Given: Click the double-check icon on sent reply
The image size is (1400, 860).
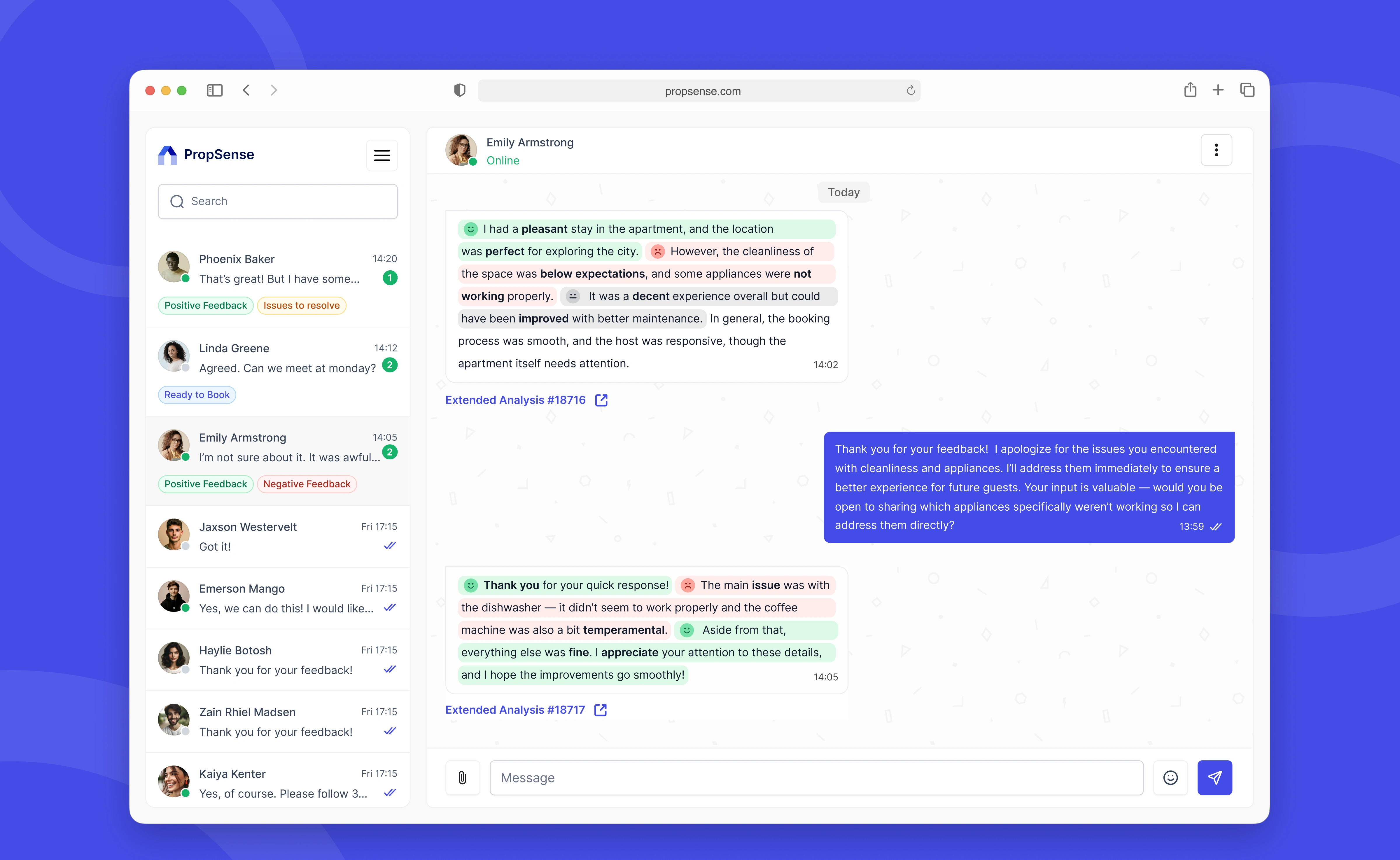Looking at the screenshot, I should coord(1216,527).
